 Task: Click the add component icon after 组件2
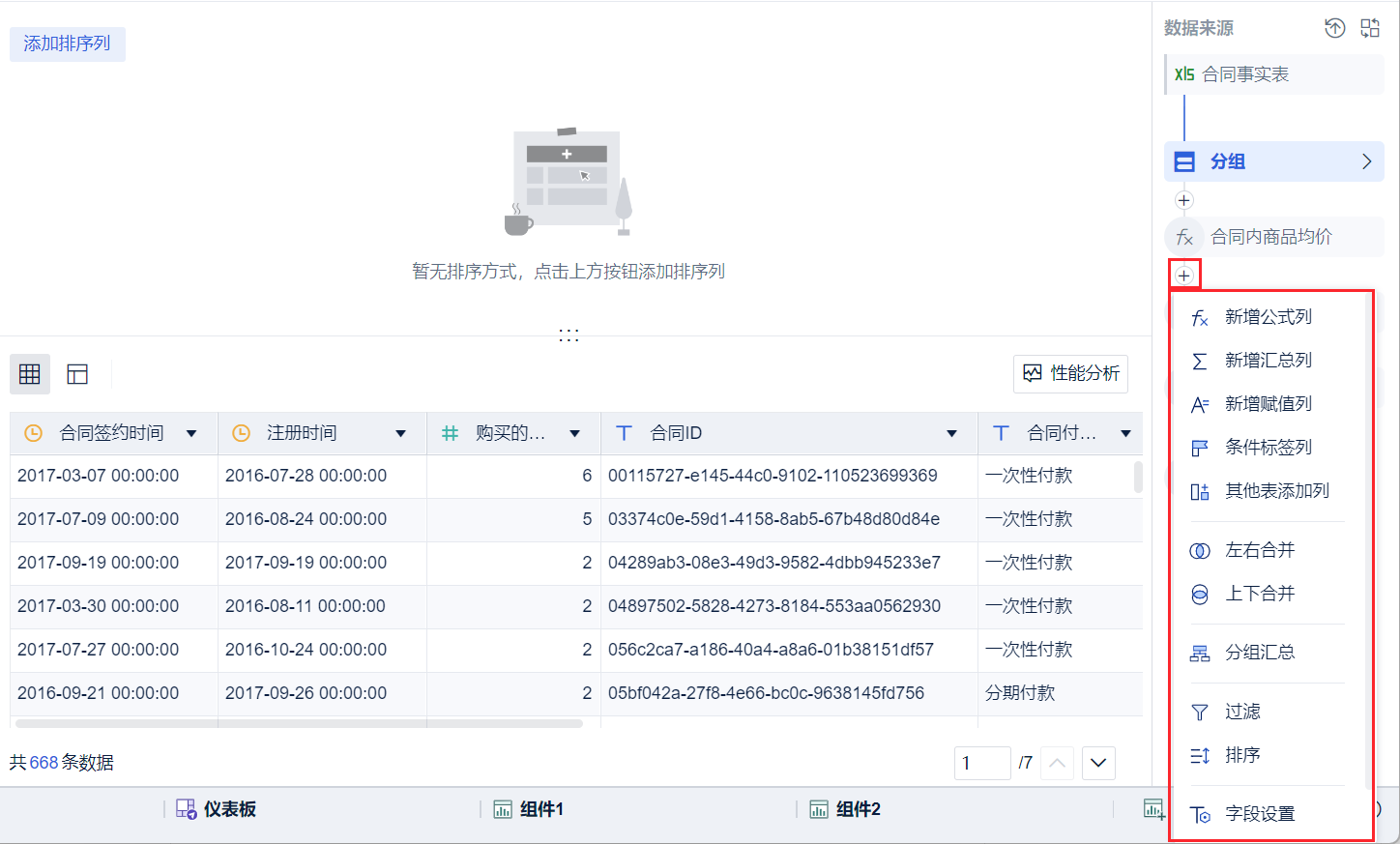[1153, 809]
